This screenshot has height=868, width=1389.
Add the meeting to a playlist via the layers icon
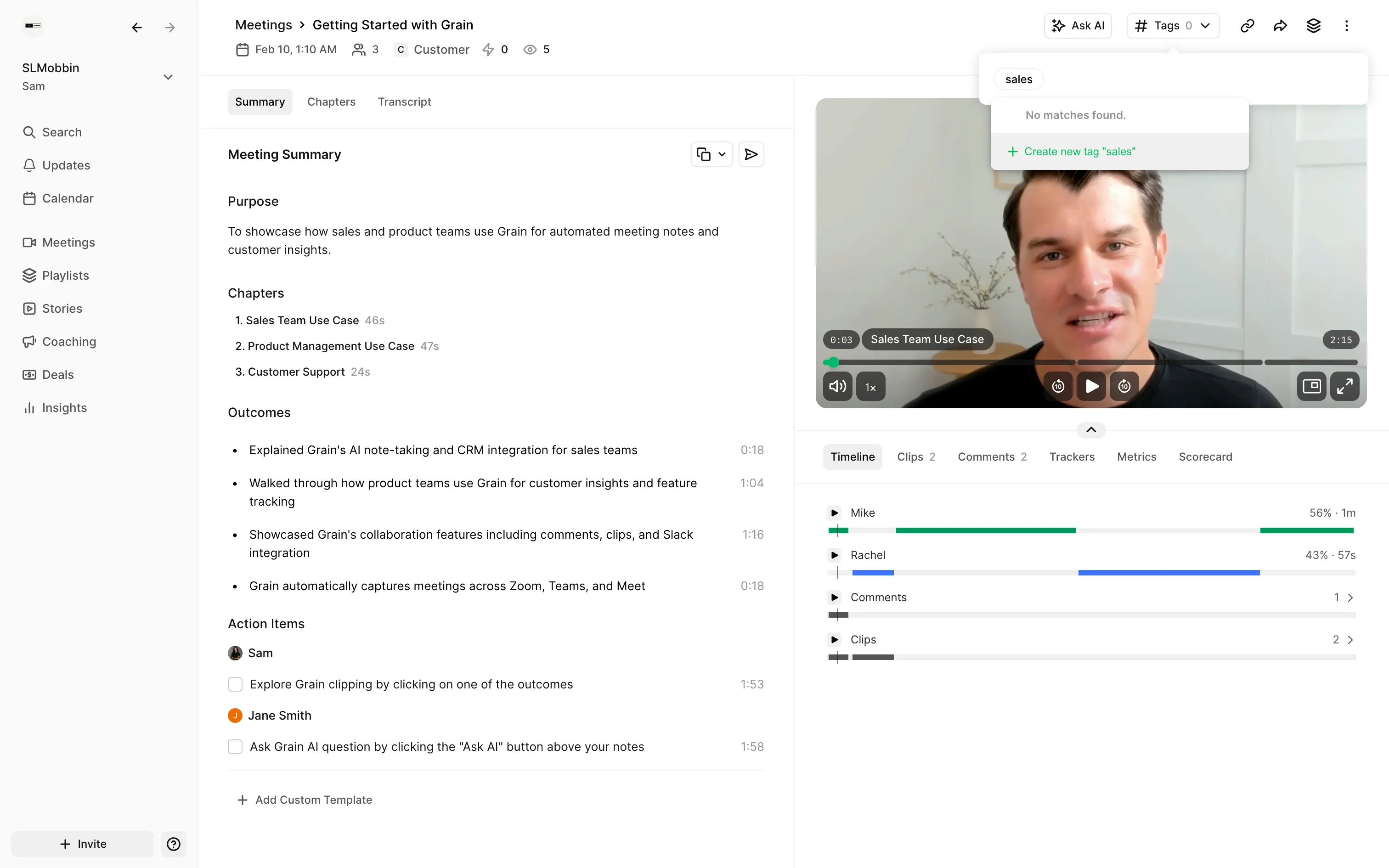coord(1313,26)
